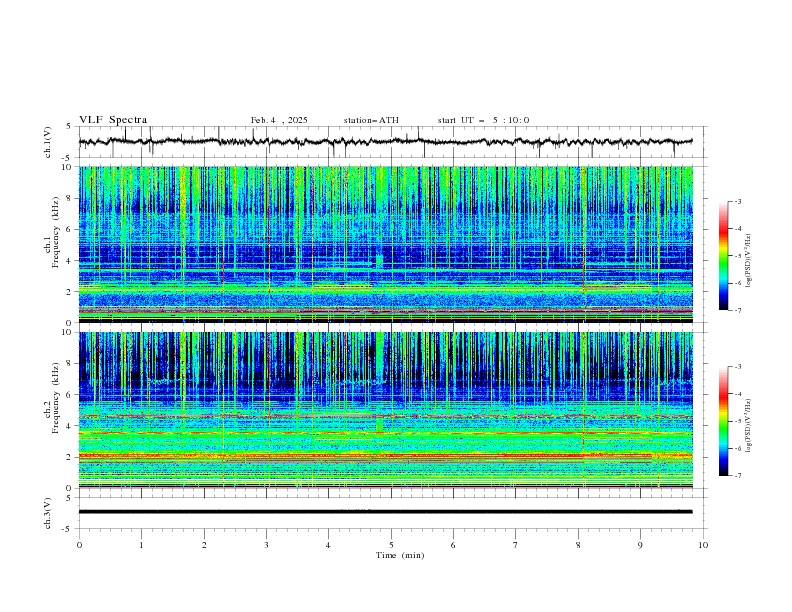792x612 pixels.
Task: Click the "VLF Spectra" plot title
Action: (x=113, y=120)
